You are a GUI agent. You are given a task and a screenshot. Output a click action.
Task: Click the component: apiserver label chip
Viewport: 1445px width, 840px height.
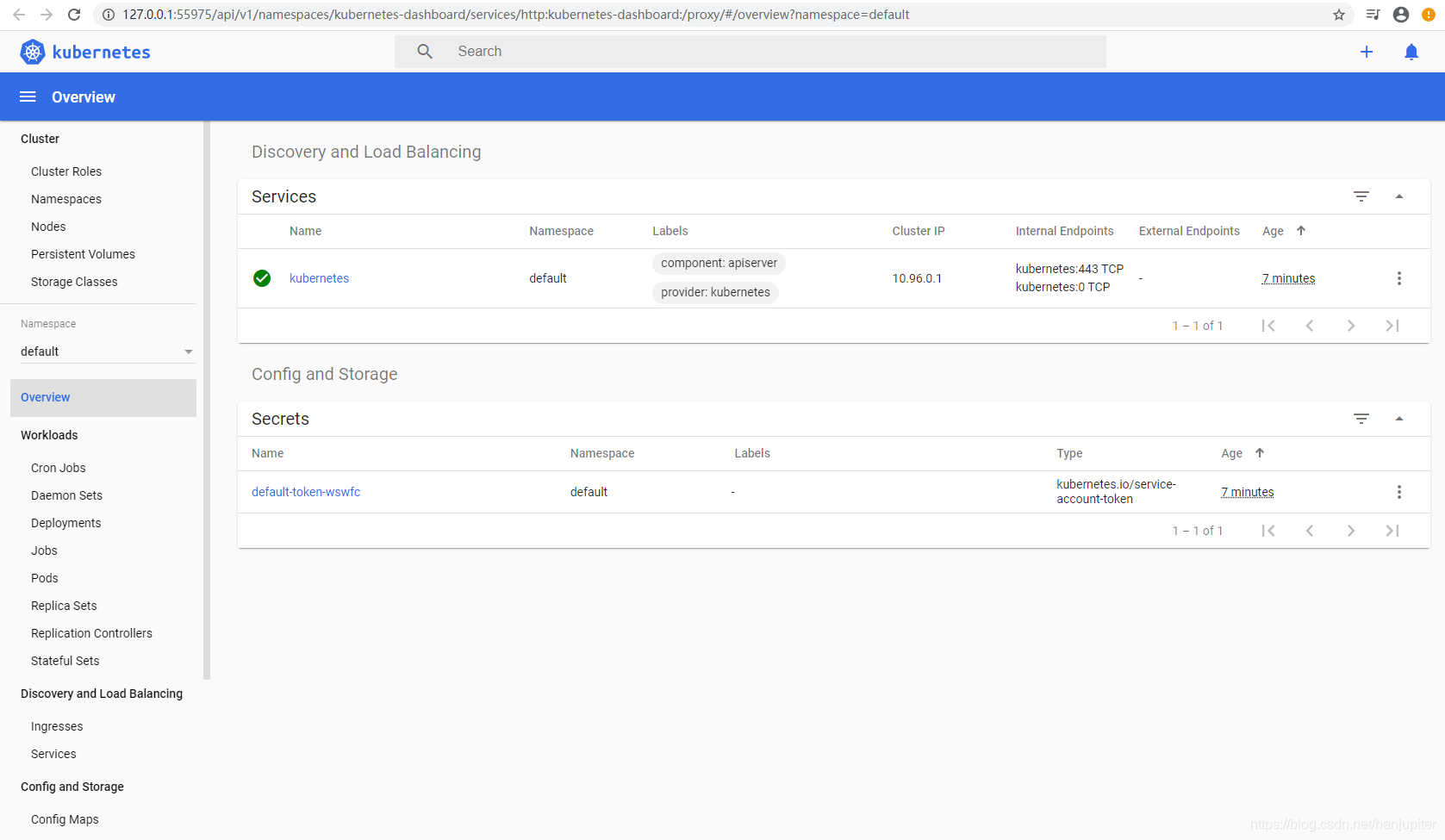coord(719,263)
